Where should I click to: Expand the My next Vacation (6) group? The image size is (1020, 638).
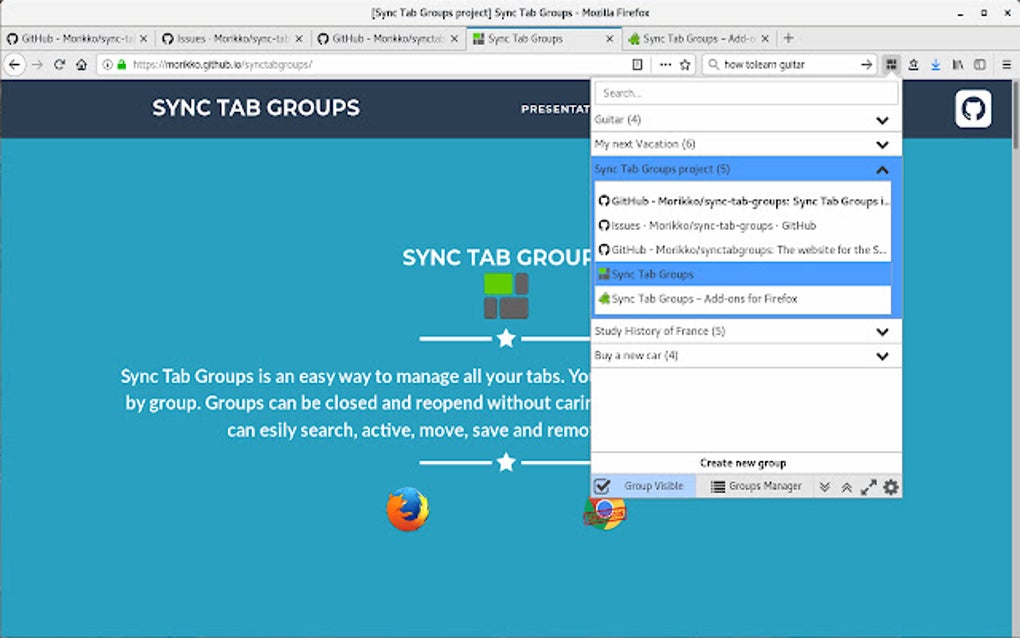coord(882,144)
